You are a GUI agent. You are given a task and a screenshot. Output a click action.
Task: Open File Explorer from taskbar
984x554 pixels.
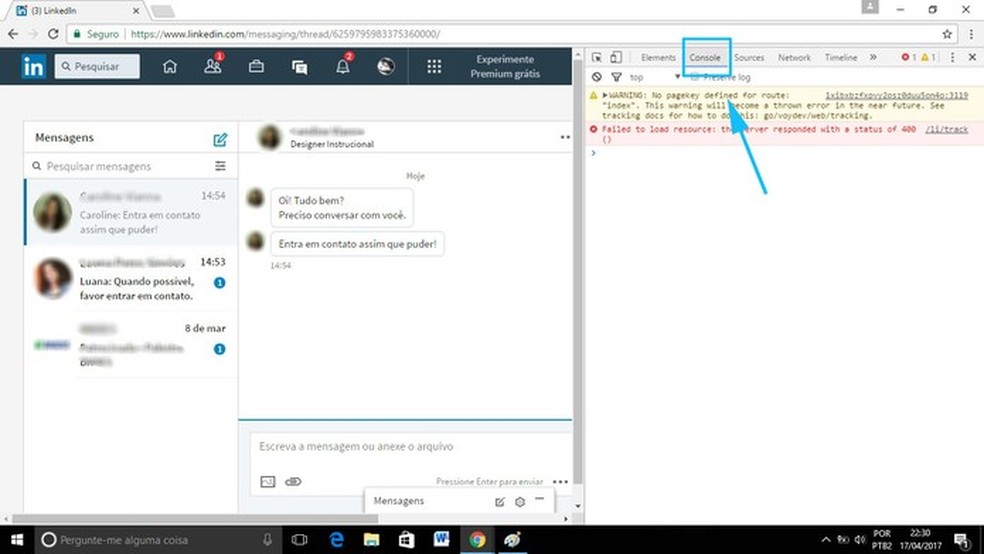372,540
